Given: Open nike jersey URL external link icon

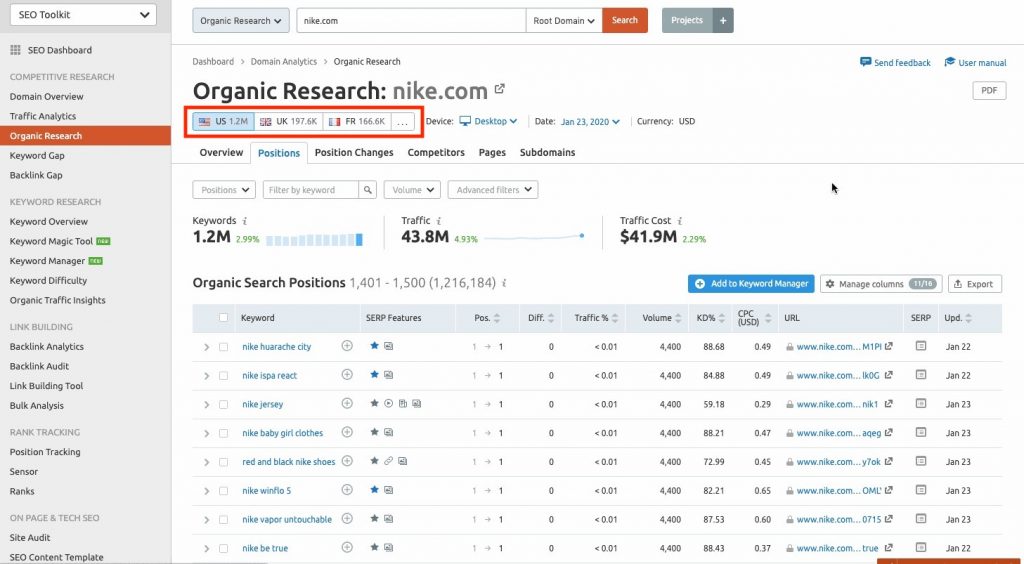Looking at the screenshot, I should pyautogui.click(x=889, y=403).
